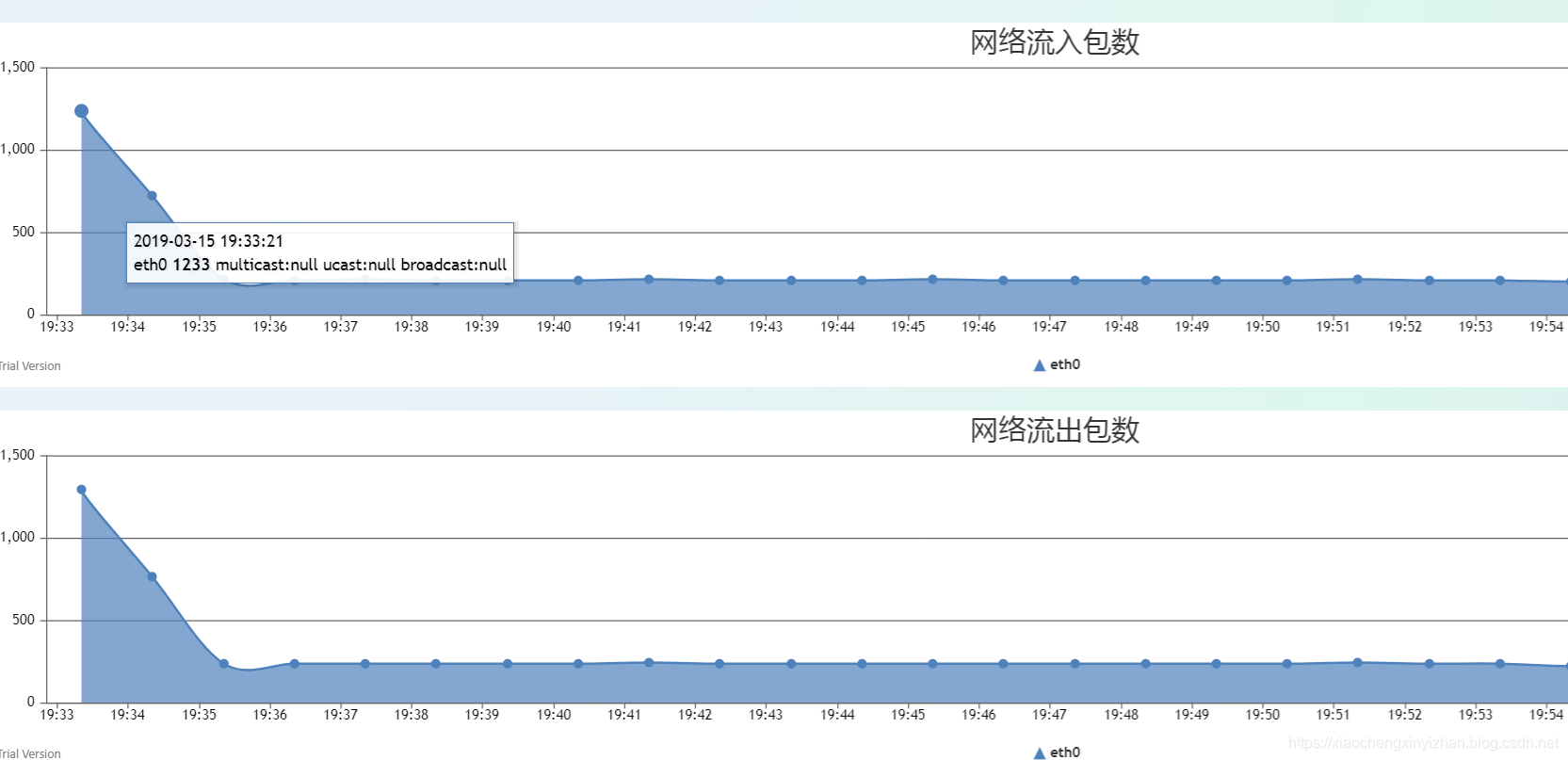Image resolution: width=1568 pixels, height=760 pixels.
Task: Select the point between 19:51 and 19:52 on 网络流出包数 chart
Action: 1357,663
